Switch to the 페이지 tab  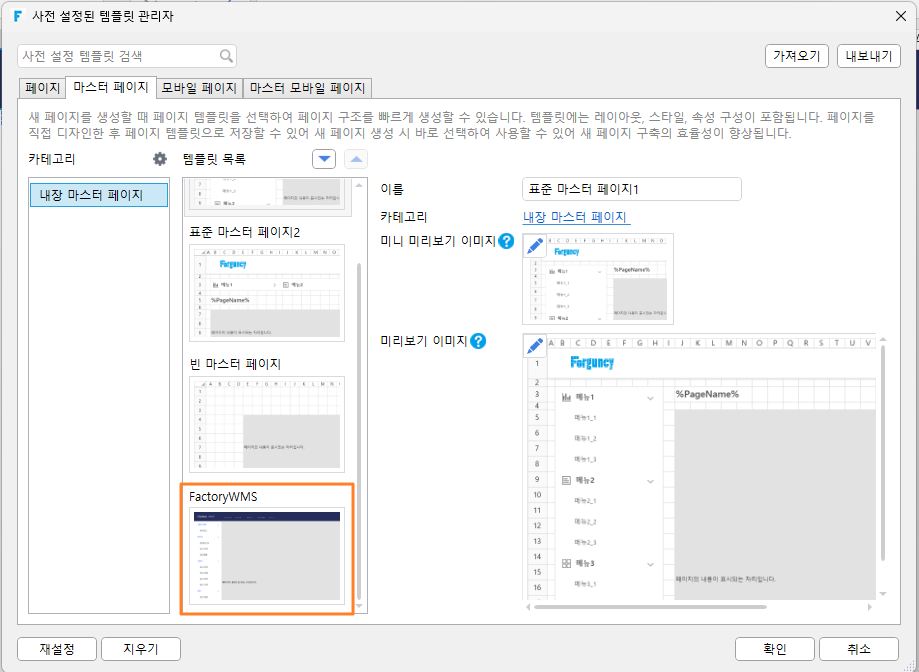(43, 88)
